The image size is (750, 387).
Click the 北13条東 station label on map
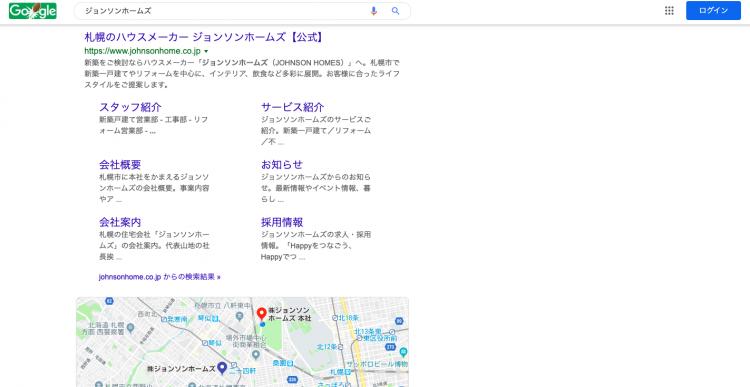pyautogui.click(x=367, y=332)
